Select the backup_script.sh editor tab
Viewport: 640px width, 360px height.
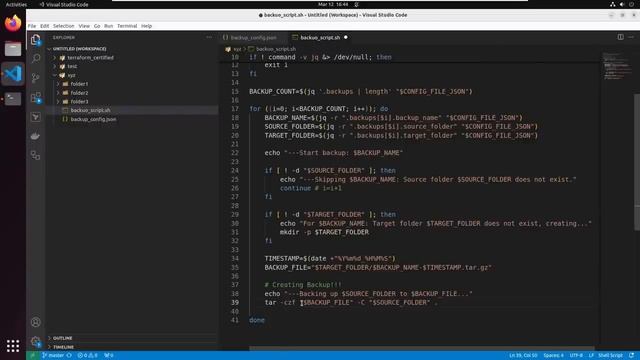coord(320,38)
